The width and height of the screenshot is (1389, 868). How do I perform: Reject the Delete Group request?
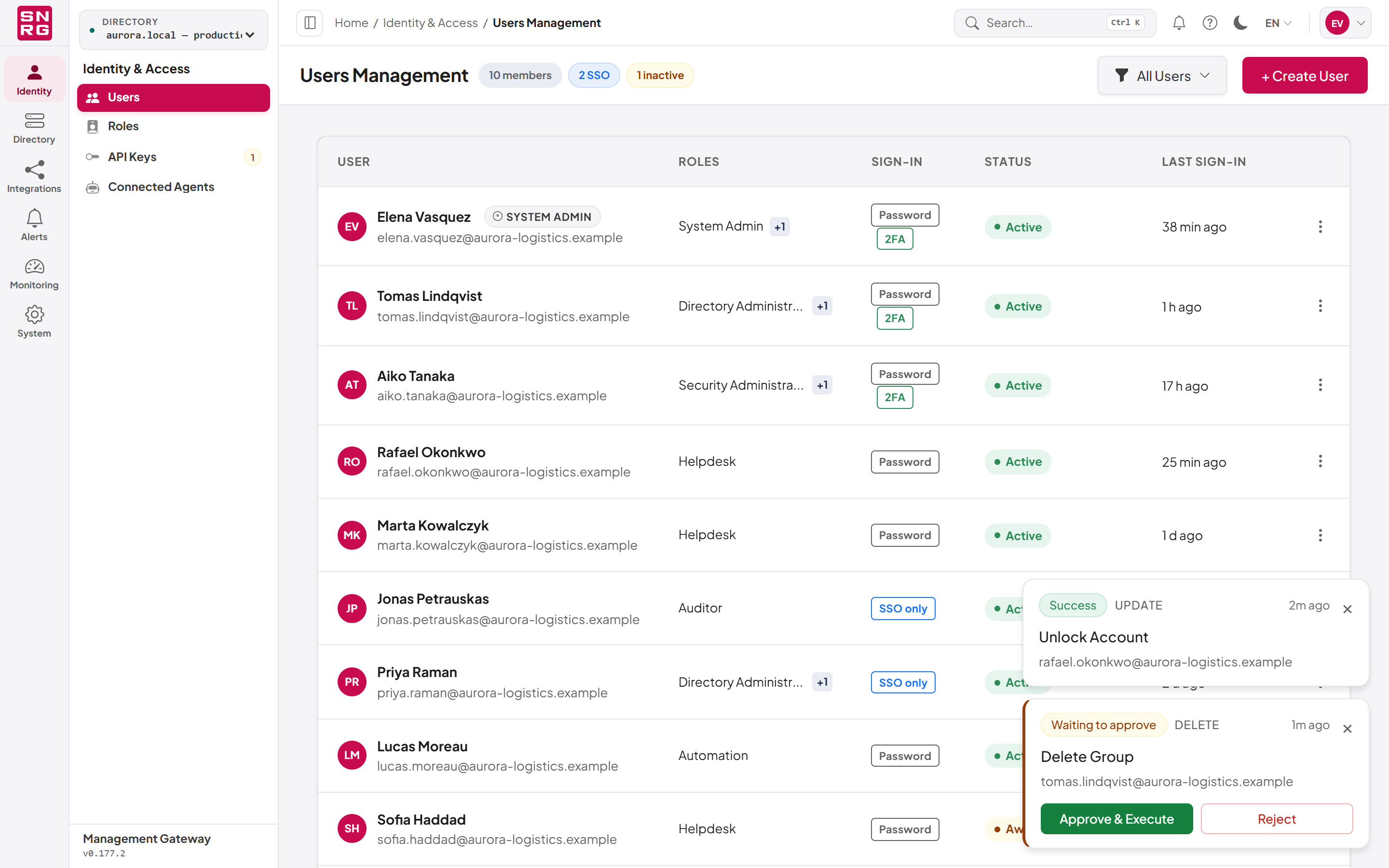[x=1277, y=819]
